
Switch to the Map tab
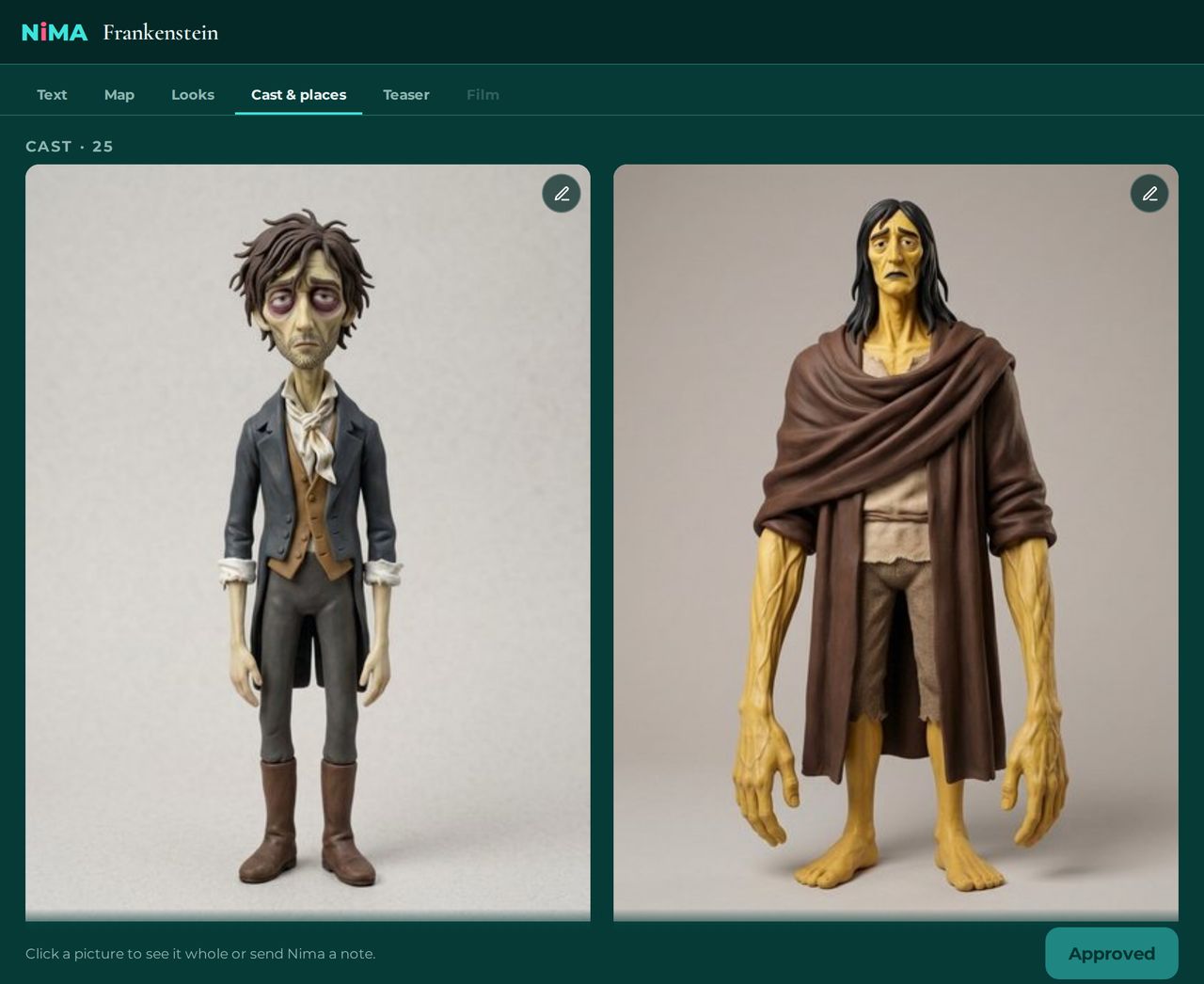119,95
